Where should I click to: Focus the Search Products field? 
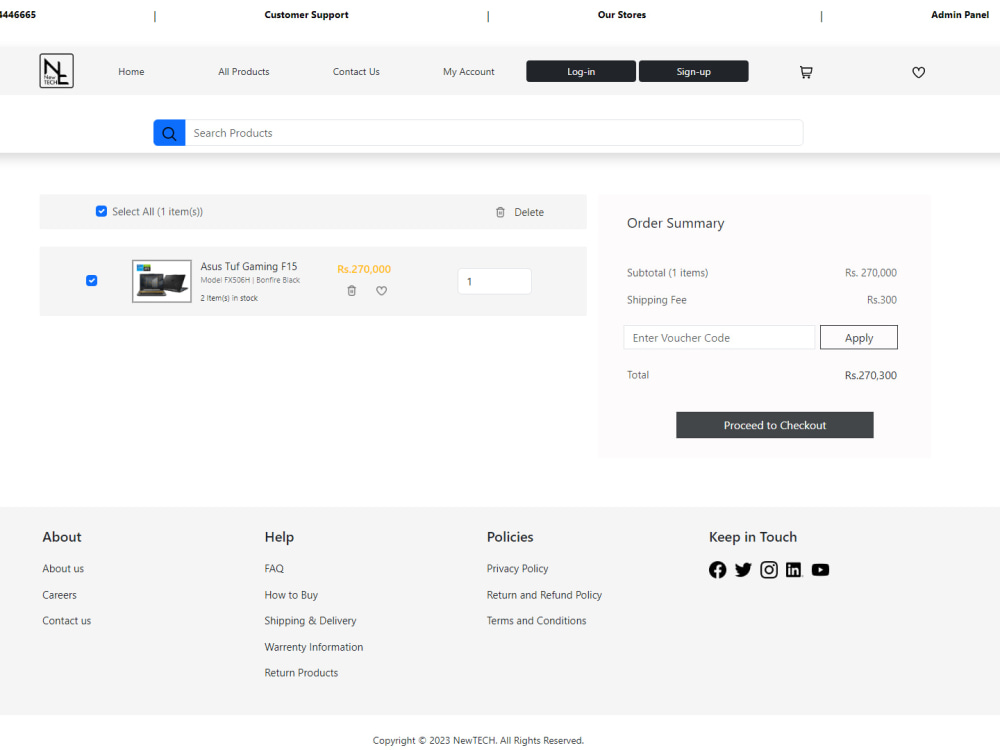click(x=494, y=133)
